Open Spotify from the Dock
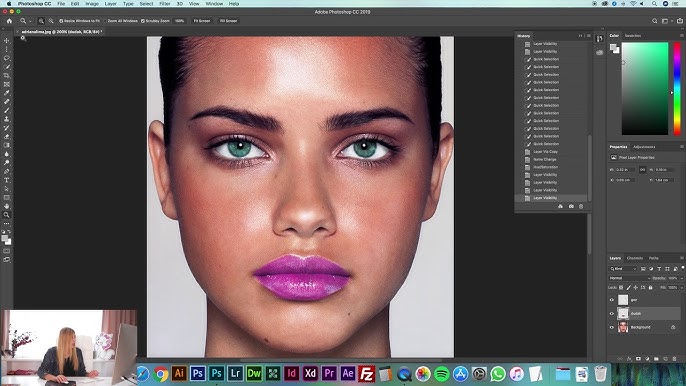The image size is (686, 386). [442, 373]
